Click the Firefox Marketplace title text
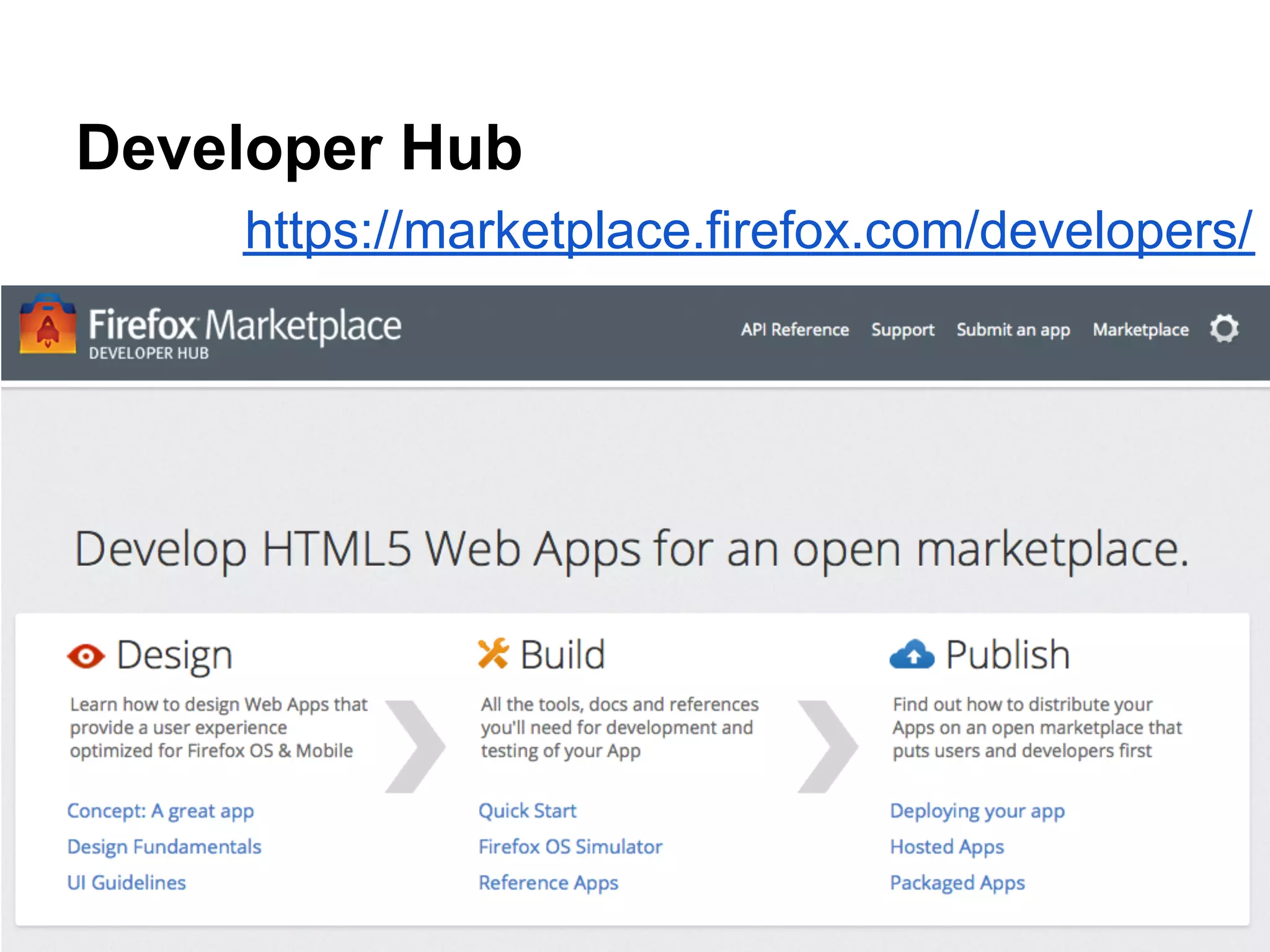Screen dimensions: 1270x952 pos(245,326)
